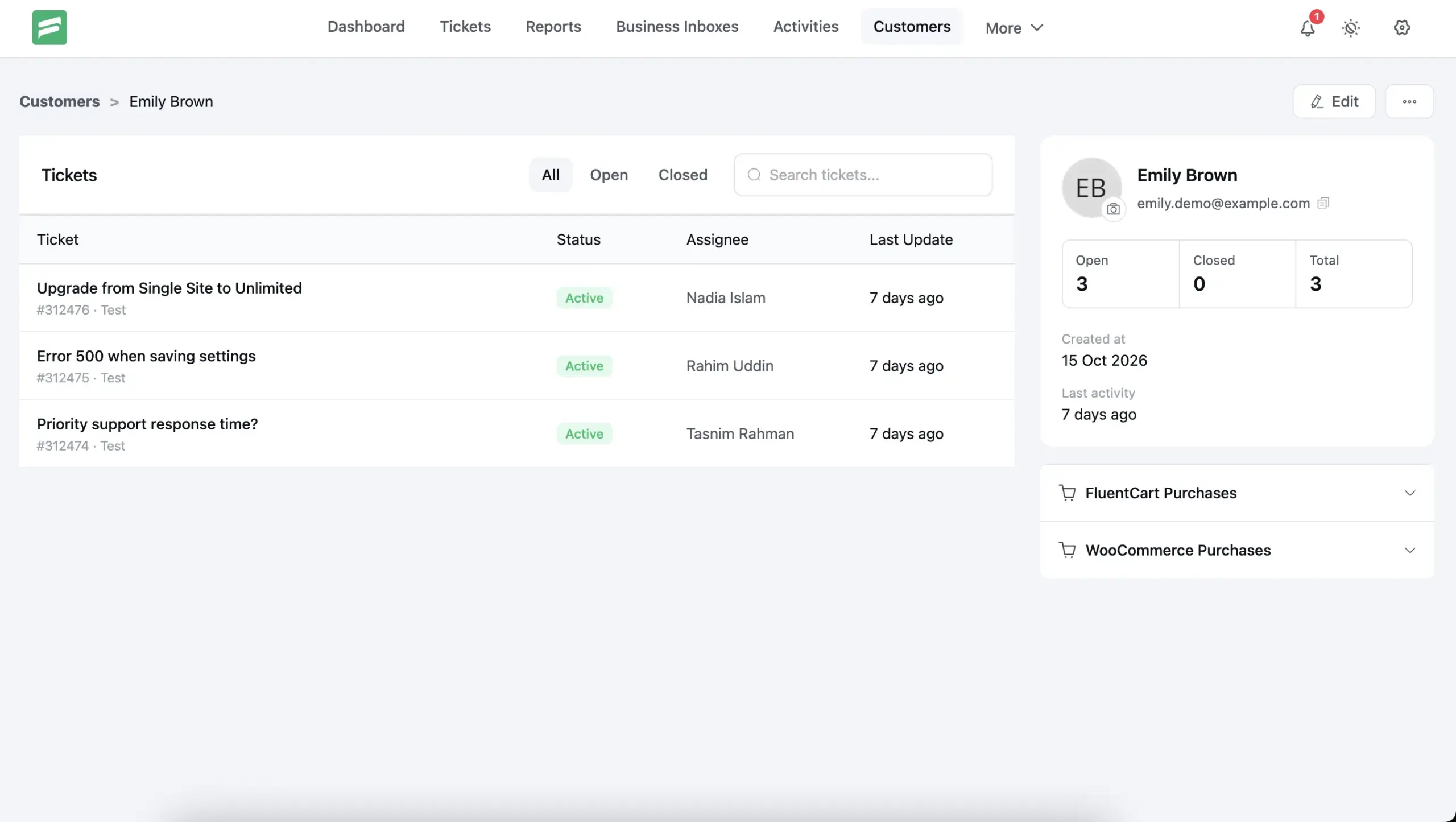
Task: Toggle light/dark theme sun icon
Action: (1351, 28)
